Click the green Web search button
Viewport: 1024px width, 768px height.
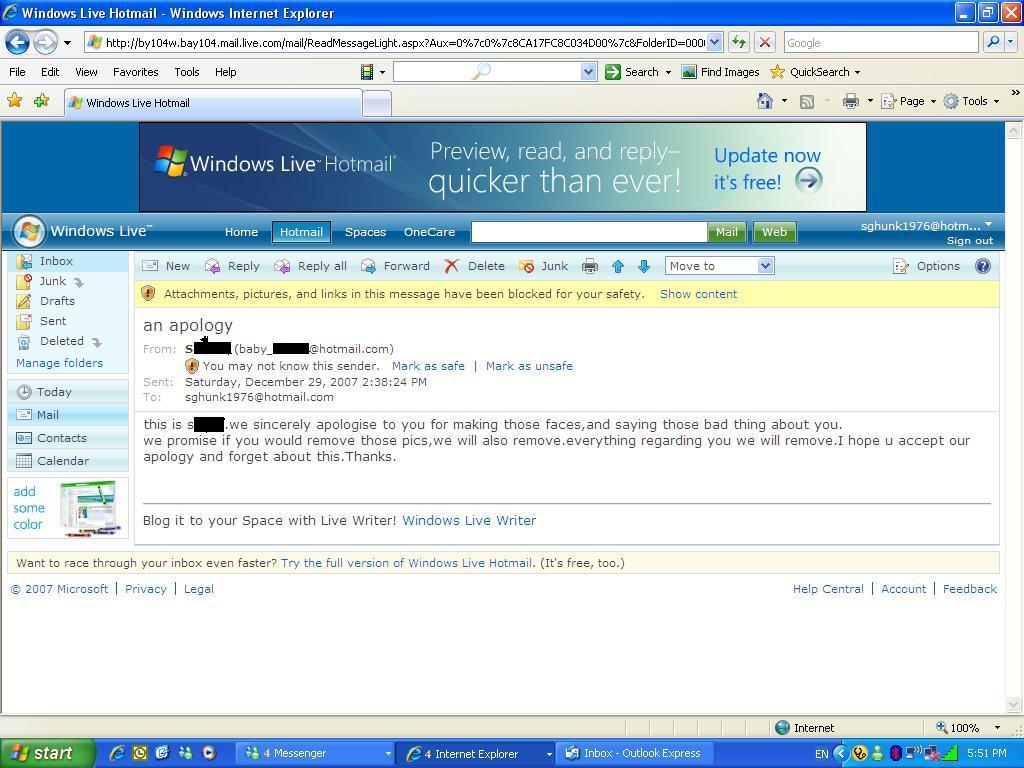[775, 232]
